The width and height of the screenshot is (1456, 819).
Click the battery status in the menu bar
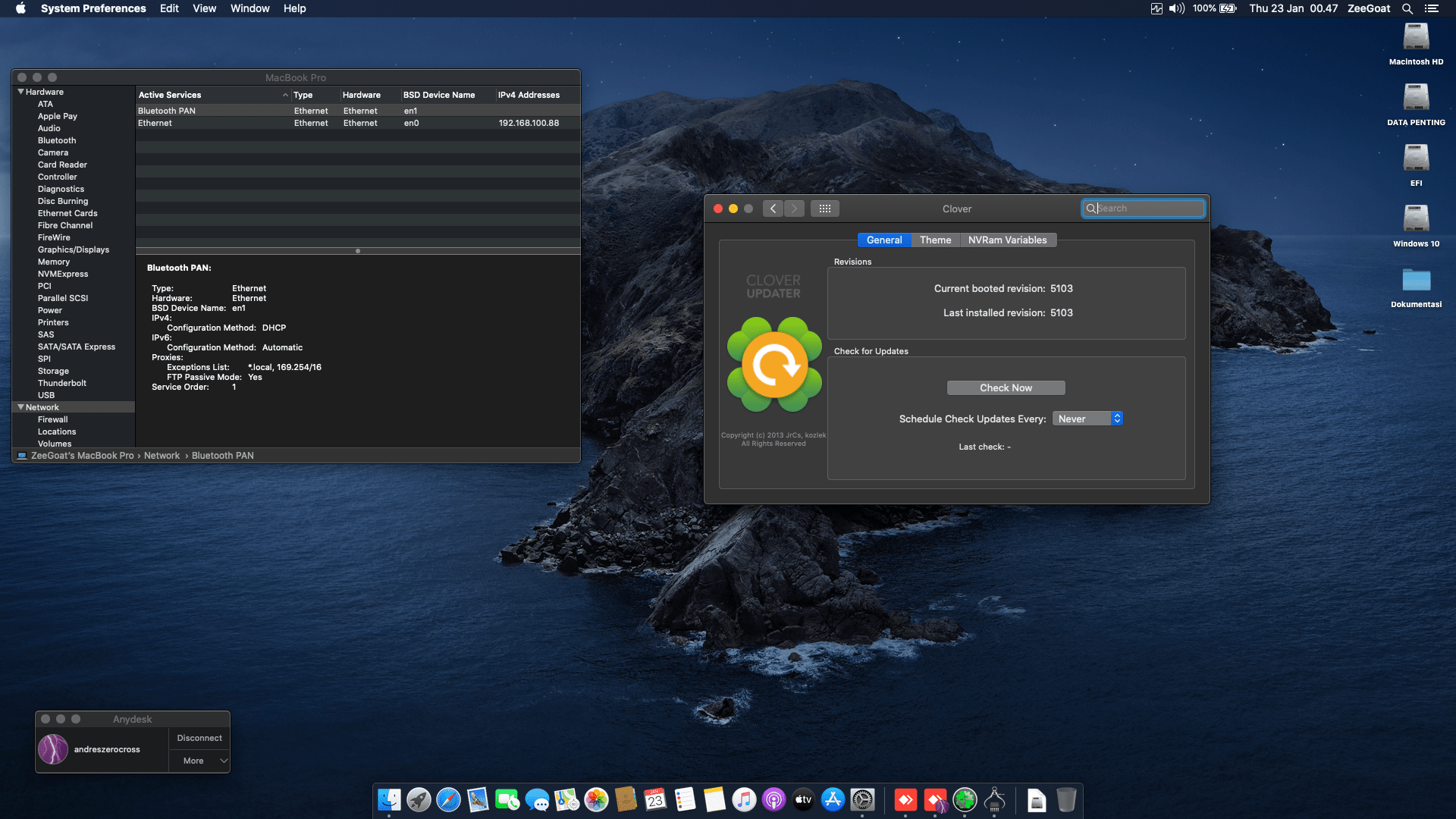[x=1215, y=8]
